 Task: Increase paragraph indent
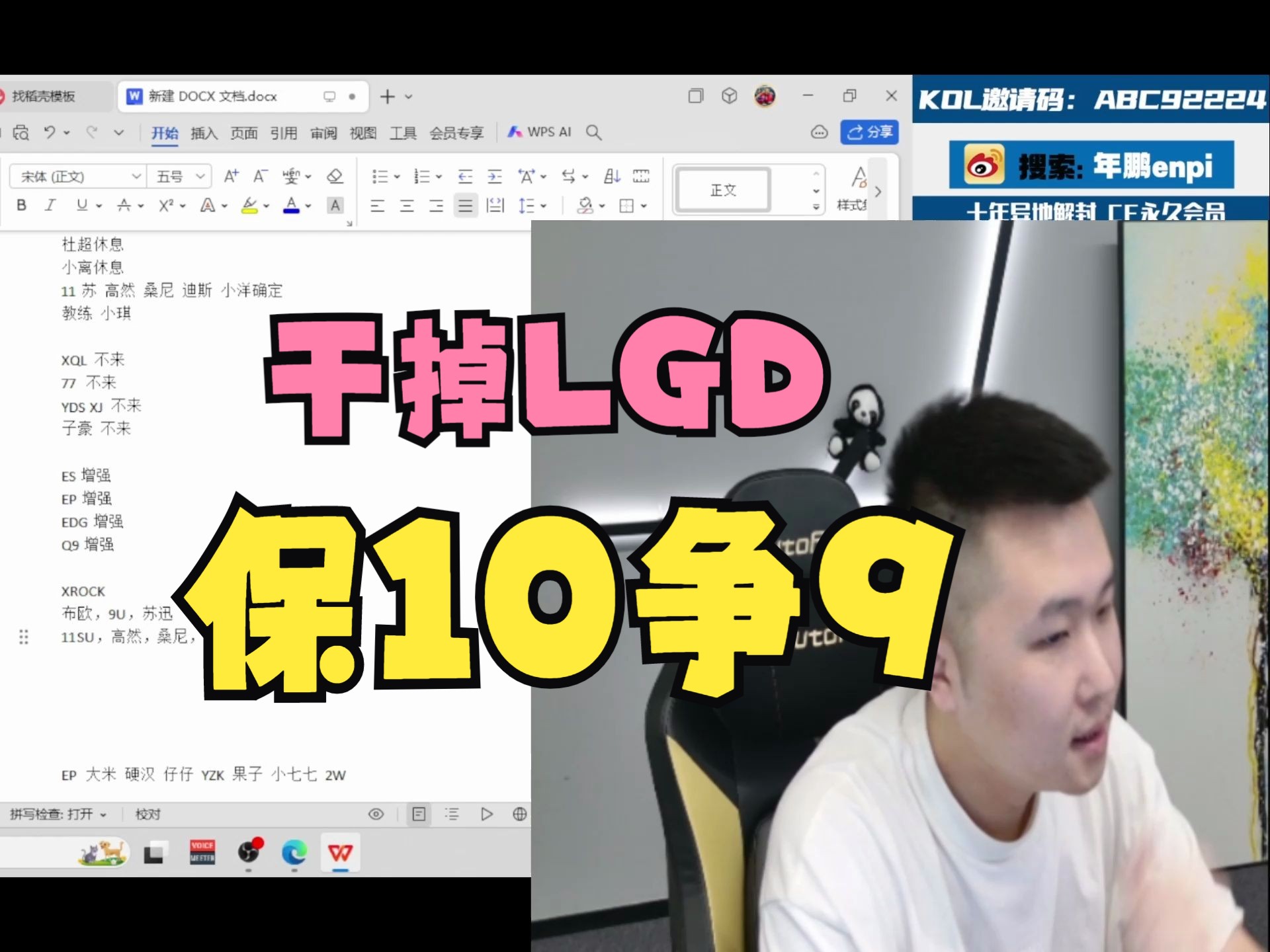pos(495,176)
